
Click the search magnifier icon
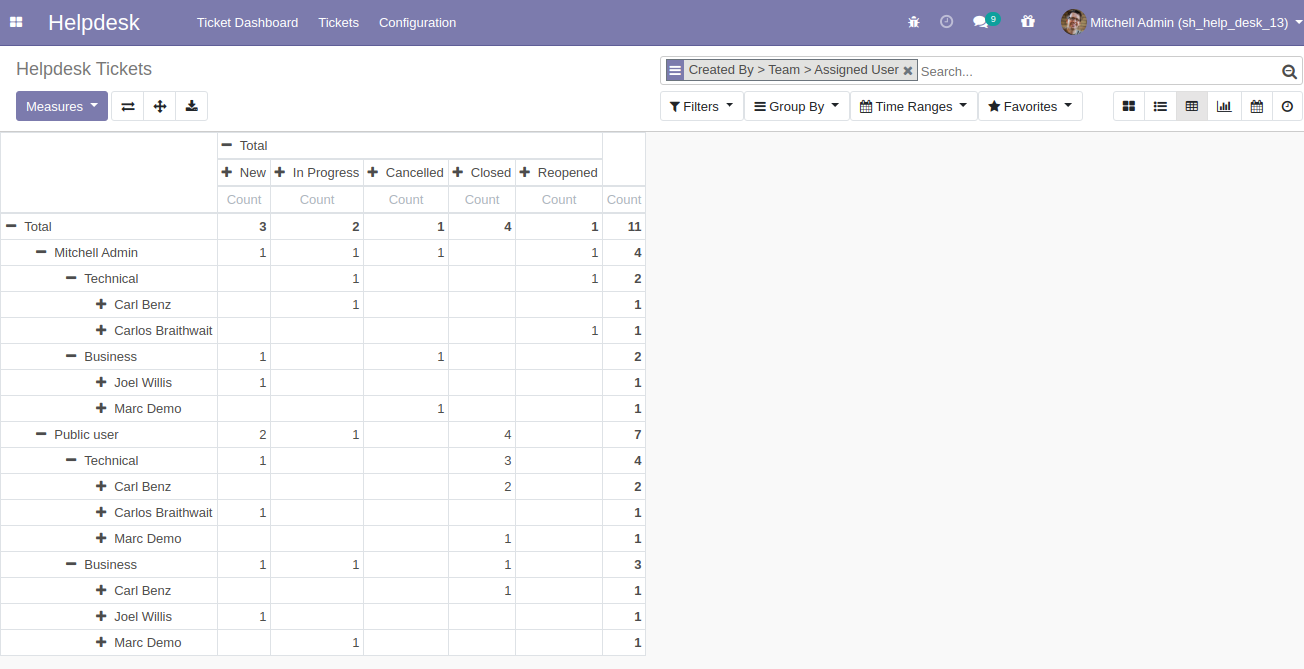coord(1290,71)
